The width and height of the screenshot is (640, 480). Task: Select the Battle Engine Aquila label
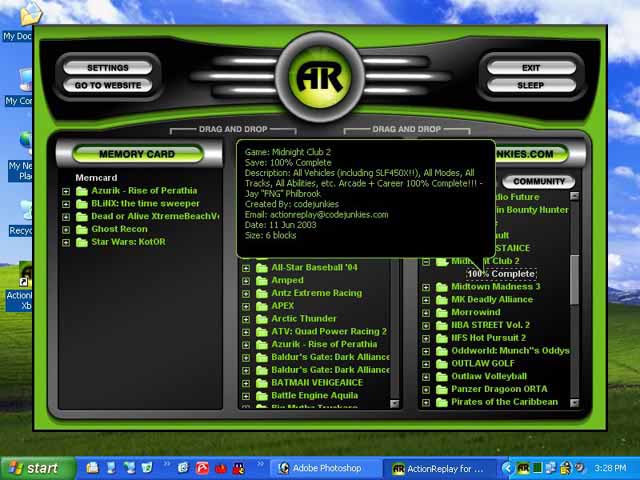(315, 396)
